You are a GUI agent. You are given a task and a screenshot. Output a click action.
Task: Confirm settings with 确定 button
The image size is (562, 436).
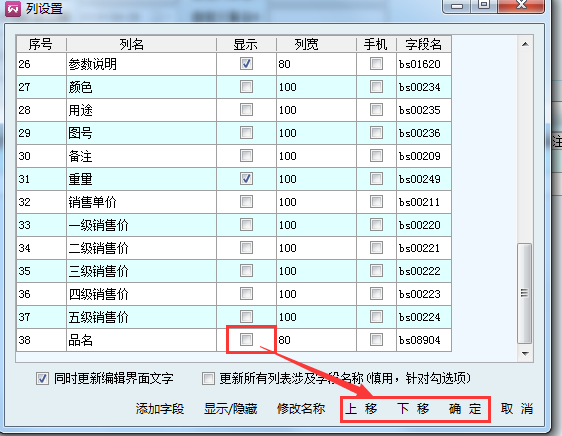point(465,409)
